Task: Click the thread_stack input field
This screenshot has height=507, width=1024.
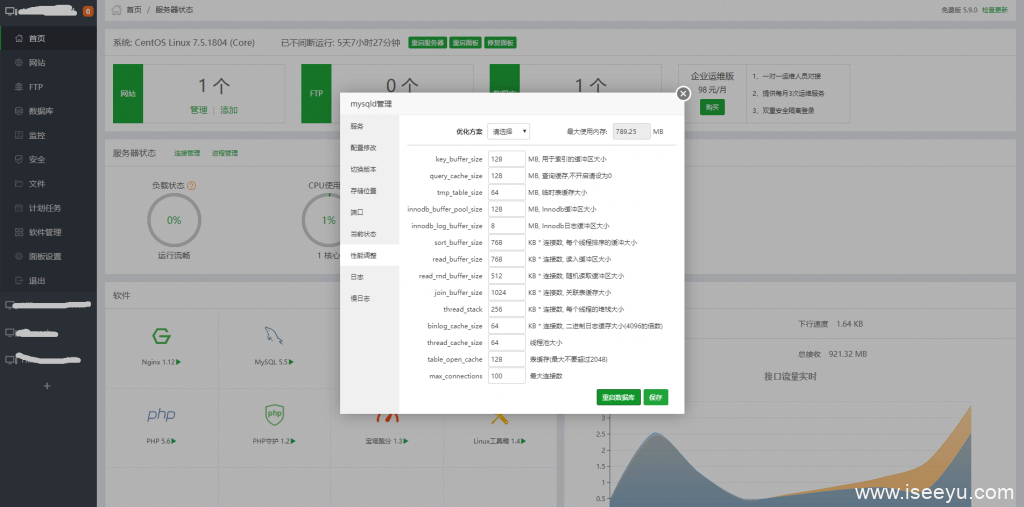Action: coord(507,309)
